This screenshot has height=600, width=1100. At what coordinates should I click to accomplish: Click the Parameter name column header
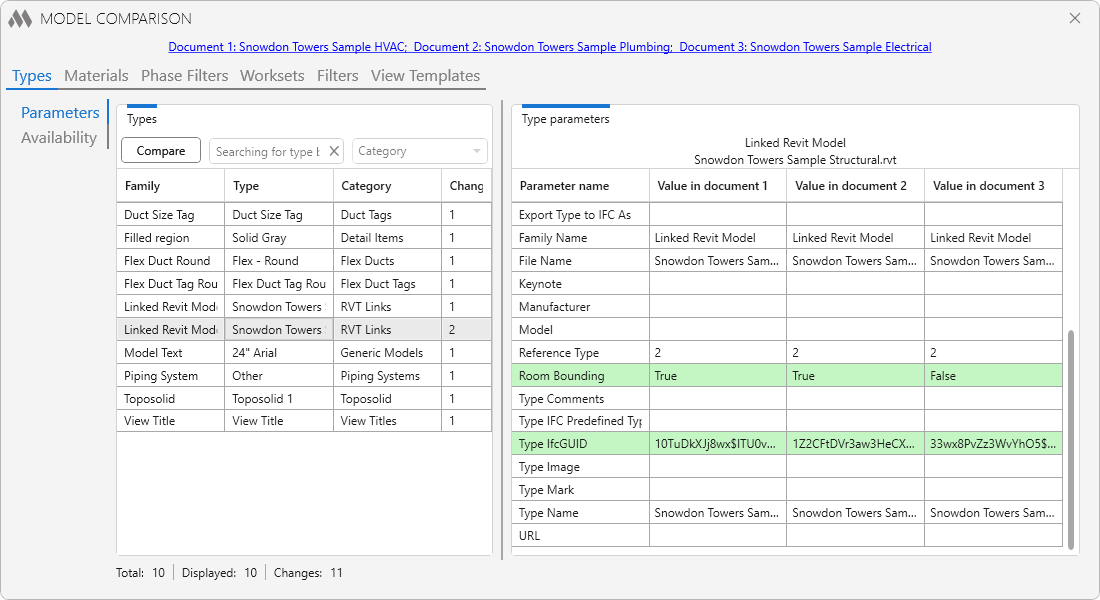[x=580, y=186]
